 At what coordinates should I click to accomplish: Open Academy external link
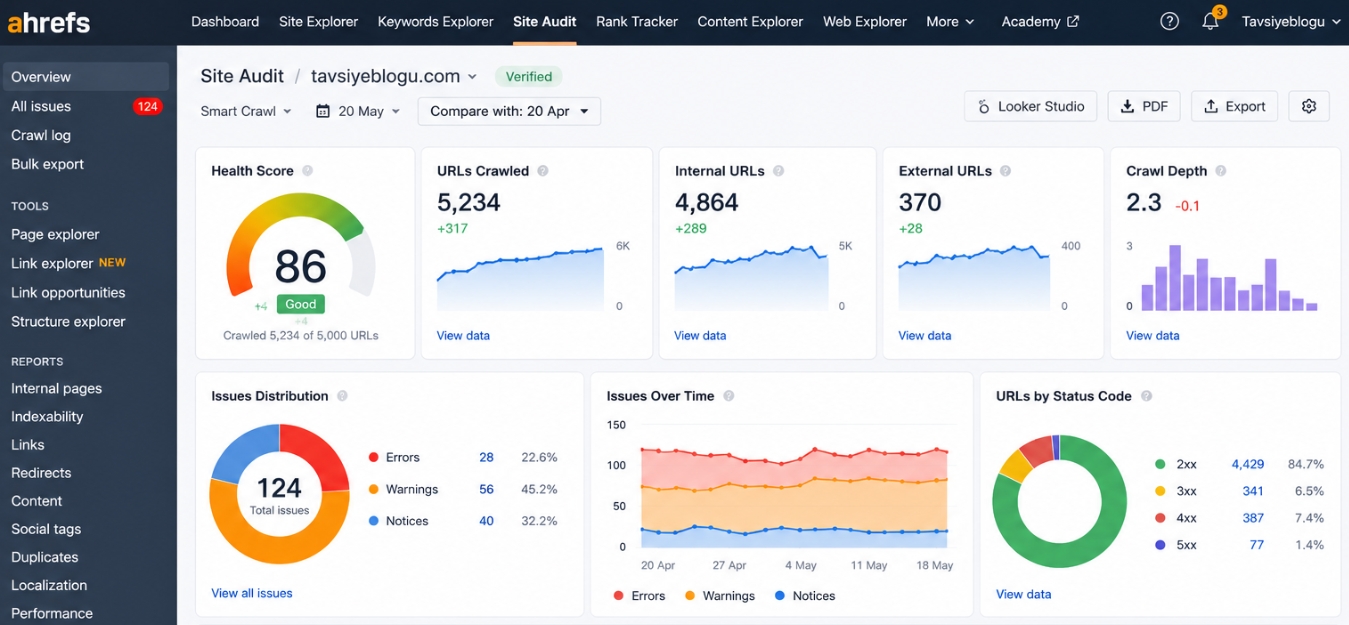tap(1040, 21)
